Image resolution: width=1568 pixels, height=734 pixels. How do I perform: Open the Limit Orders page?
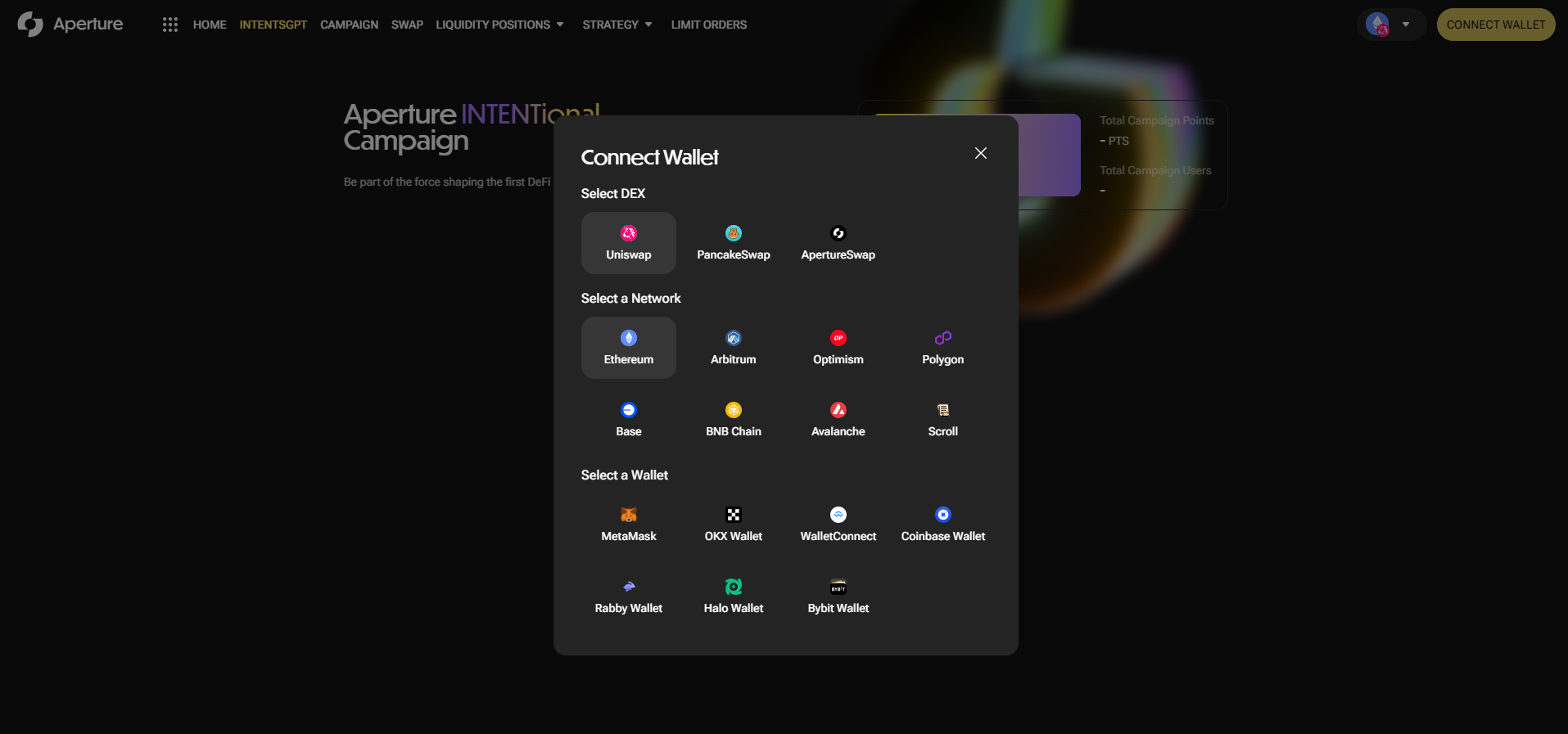coord(709,25)
